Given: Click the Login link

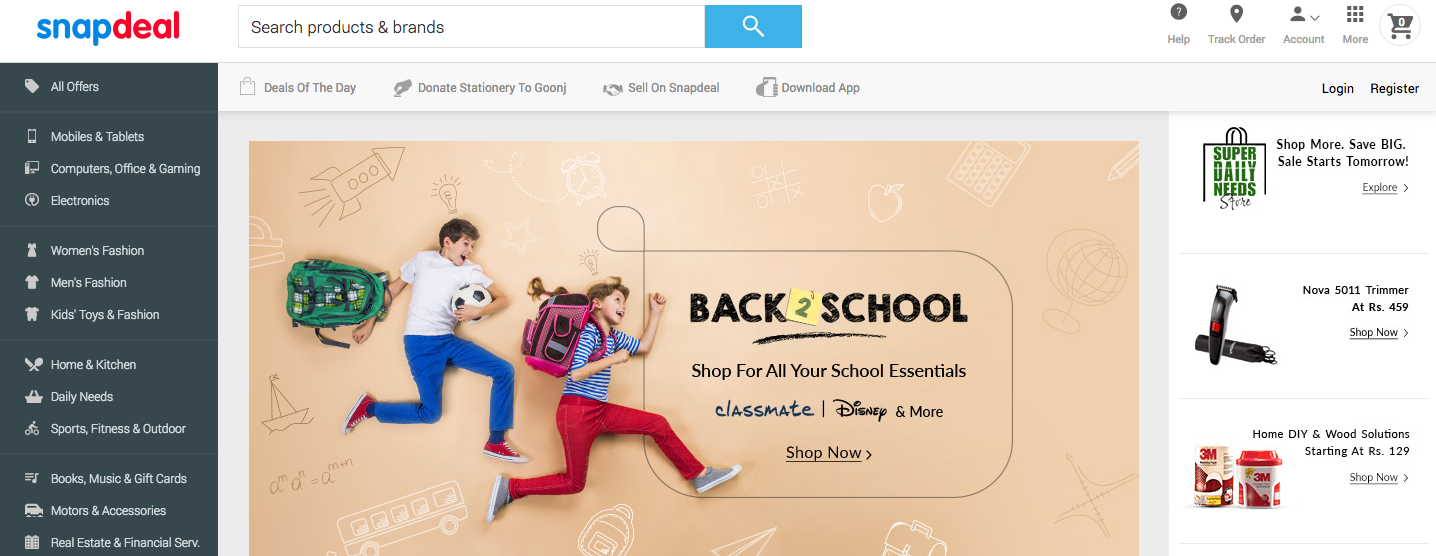Looking at the screenshot, I should [x=1338, y=88].
